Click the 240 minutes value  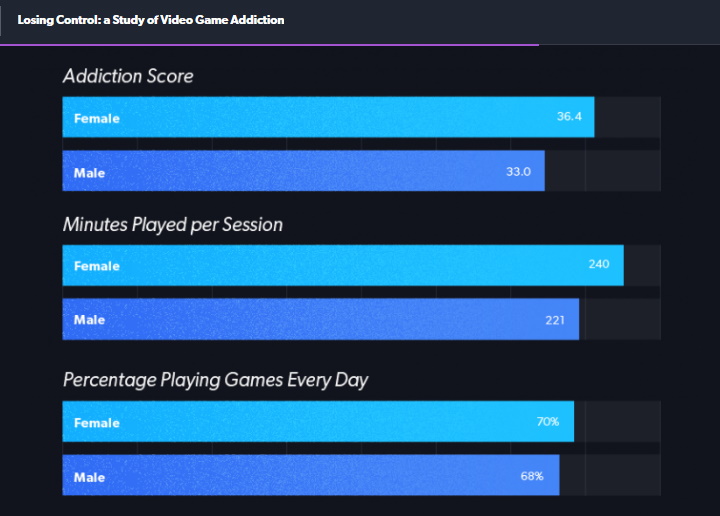[599, 265]
